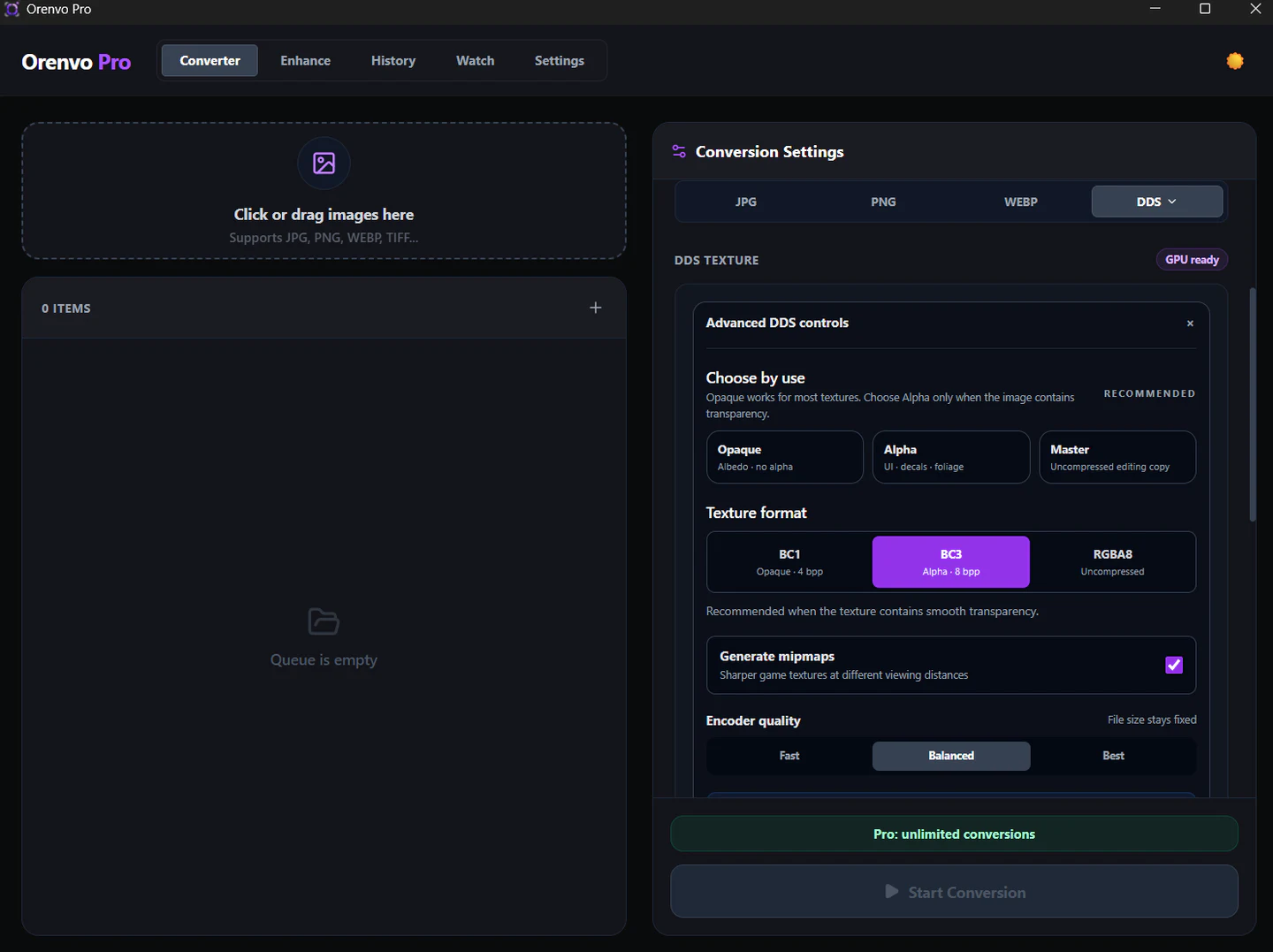Click the Start Conversion button

[955, 892]
